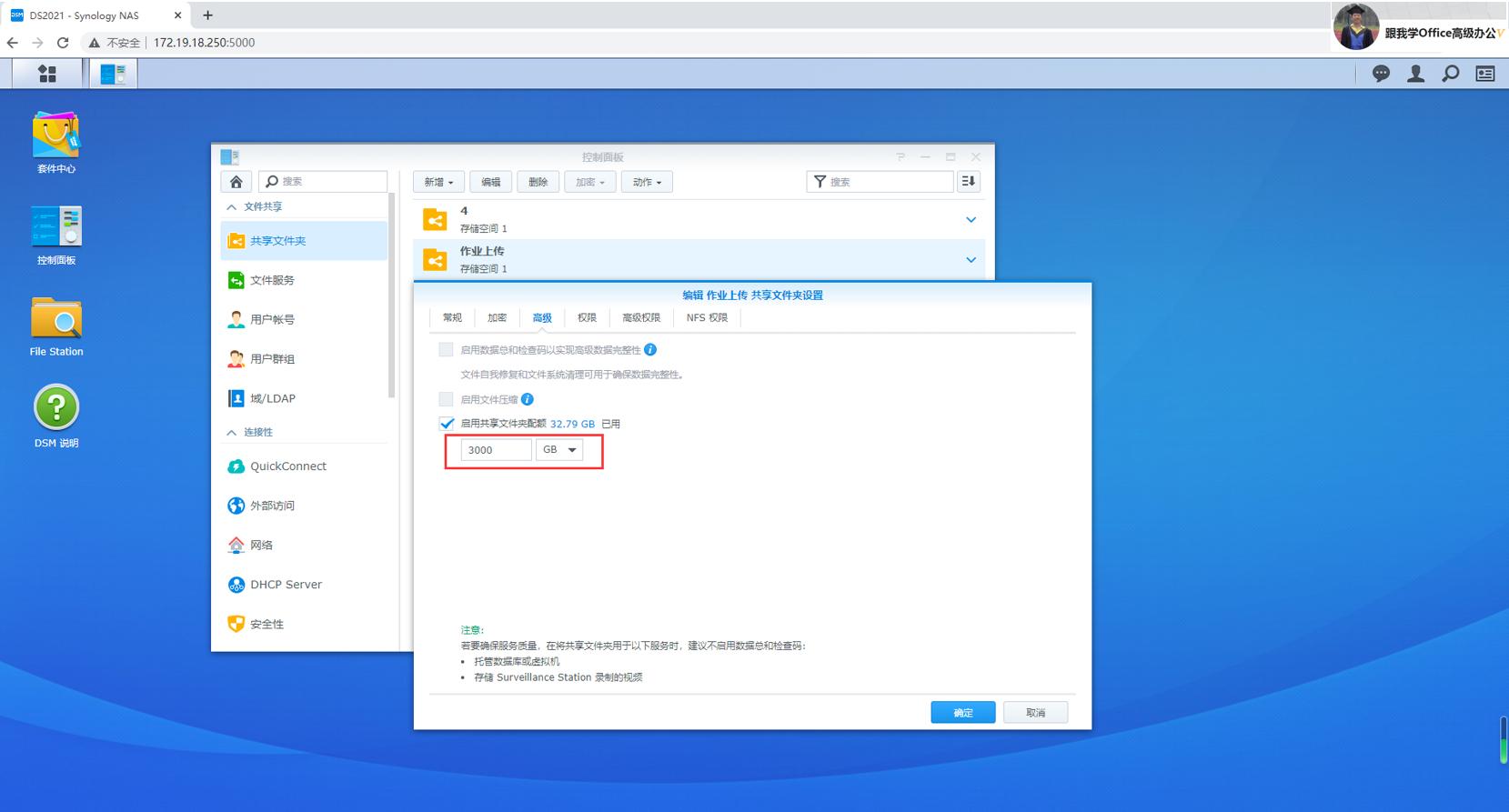Click the address bar URL 172.19.18.250:5000

coord(204,43)
